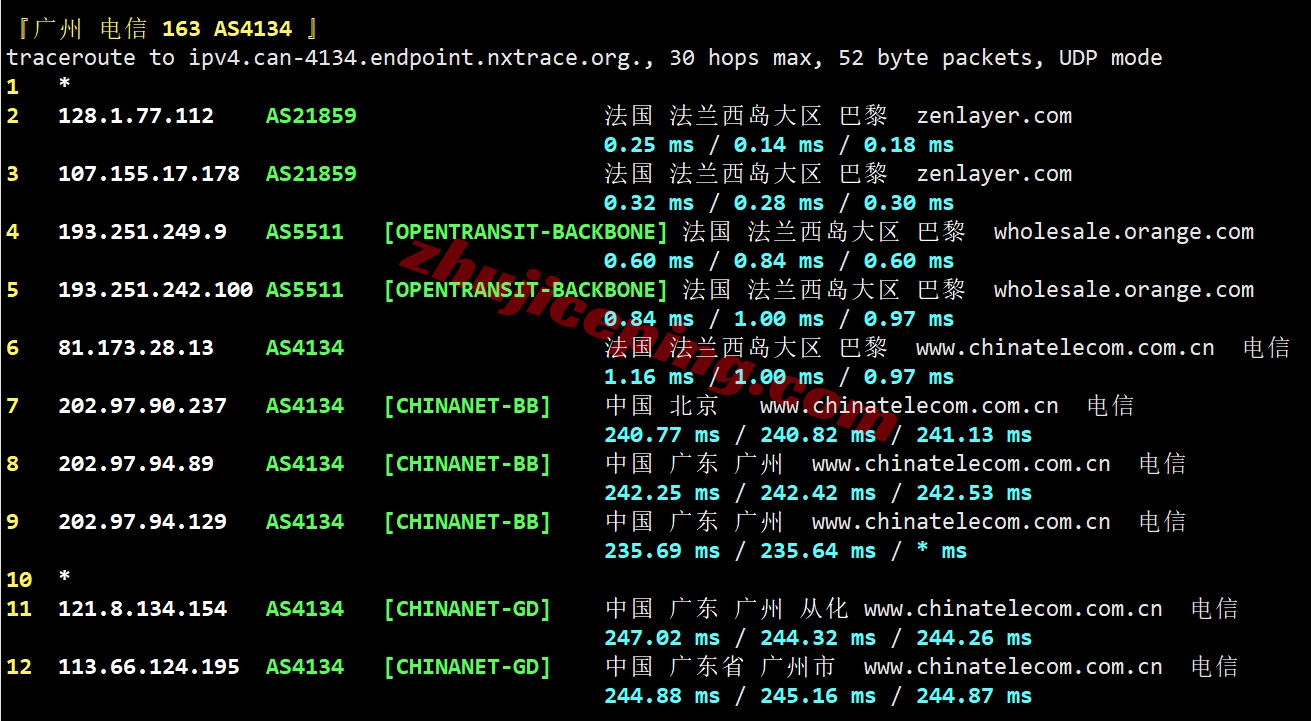The height and width of the screenshot is (721, 1311).
Task: Click AS4134 on the 81.173.28.13 row
Action: point(305,348)
